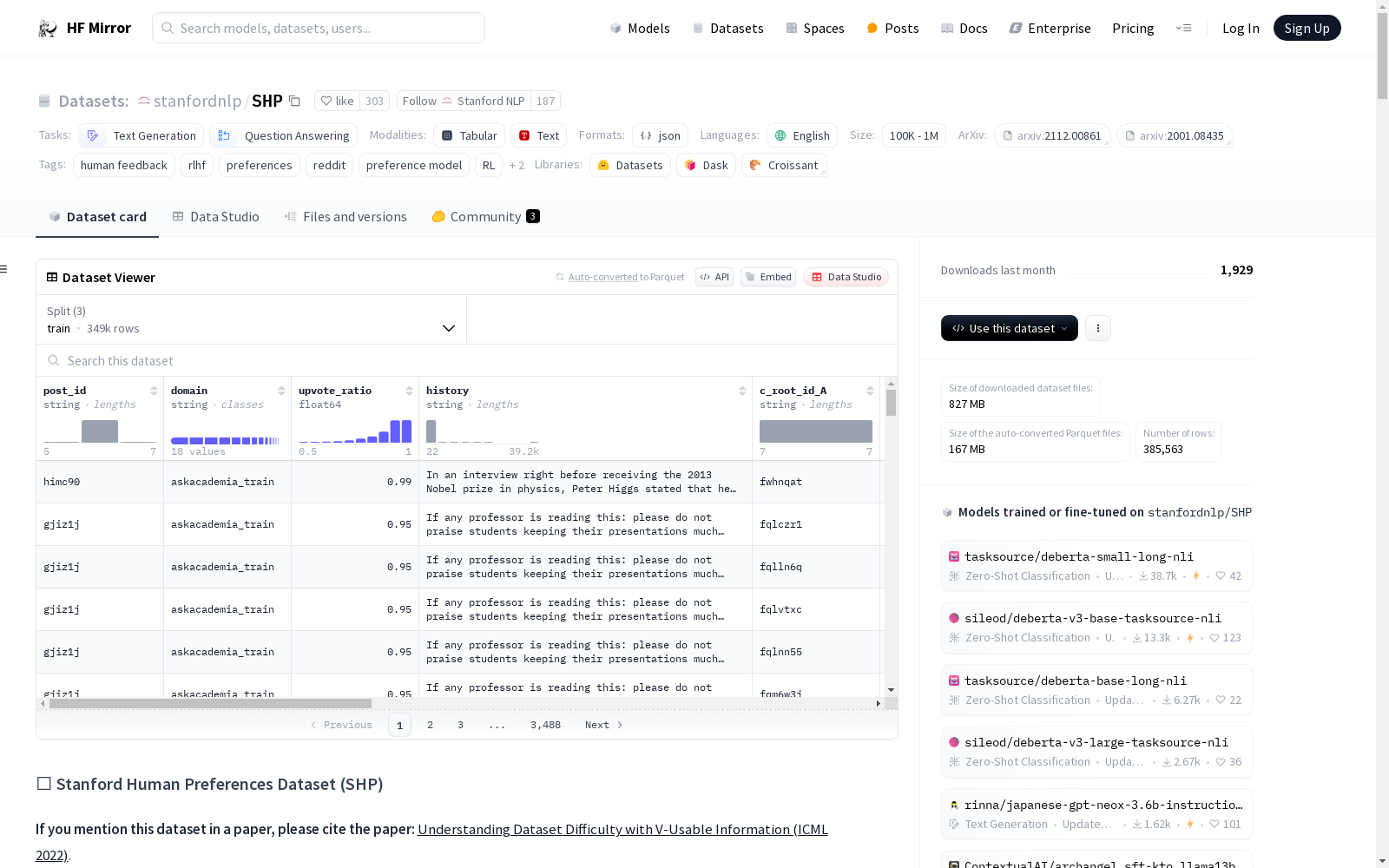Open sileod/deberta-v3-large-tasksource-nli model
Image resolution: width=1389 pixels, height=868 pixels.
pos(1096,752)
